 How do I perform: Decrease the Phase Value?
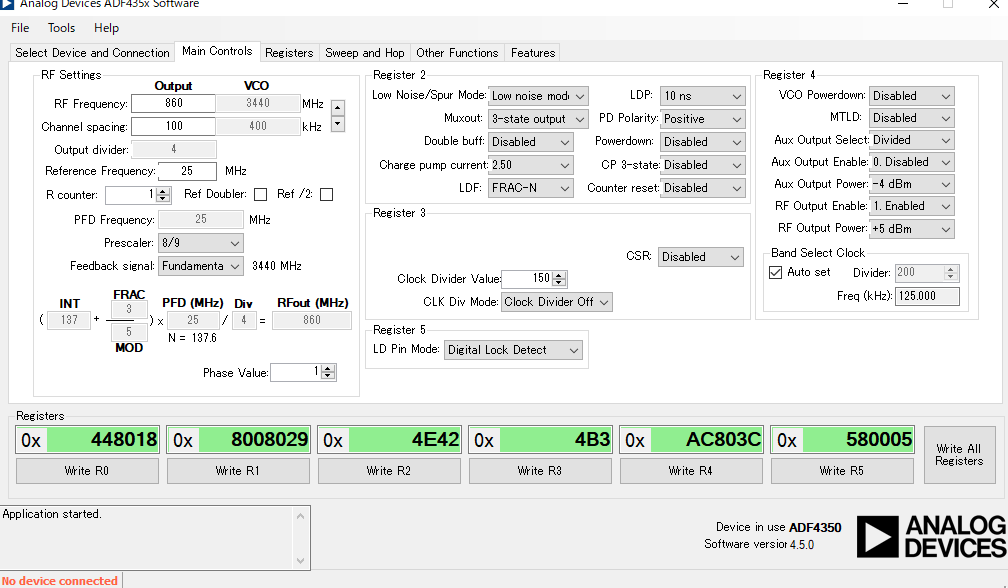[328, 376]
